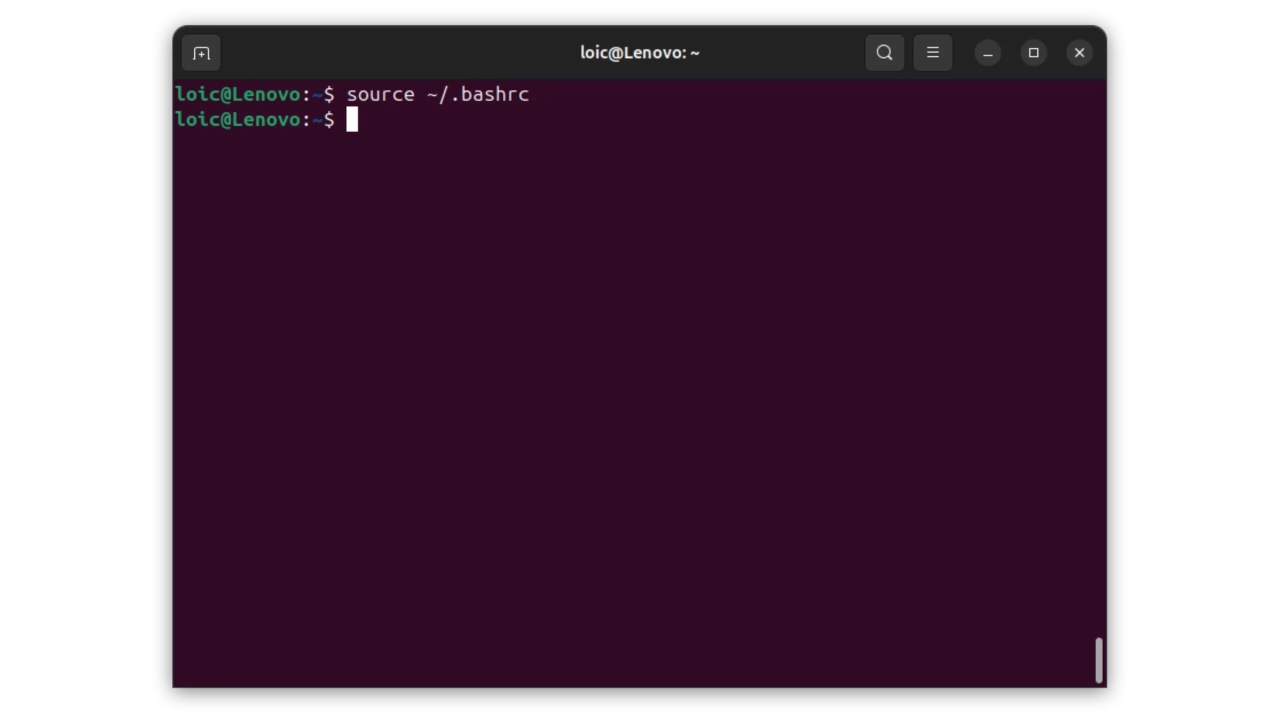Minimize the terminal window
1280x720 pixels.
click(x=987, y=53)
